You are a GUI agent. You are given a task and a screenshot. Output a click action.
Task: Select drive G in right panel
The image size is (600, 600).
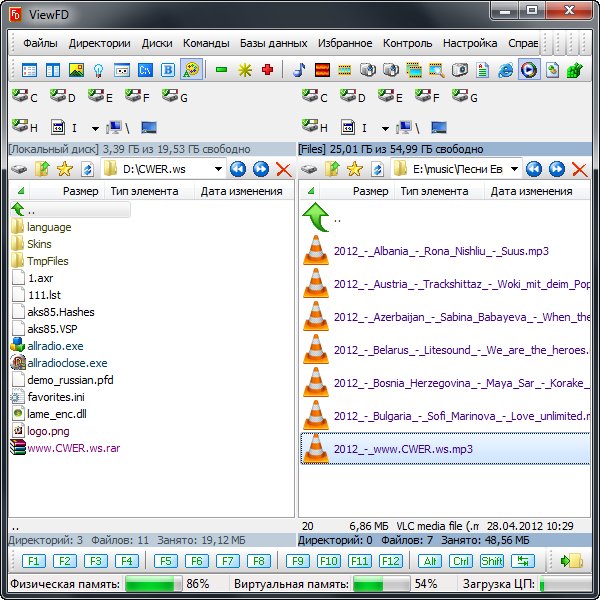[x=465, y=96]
